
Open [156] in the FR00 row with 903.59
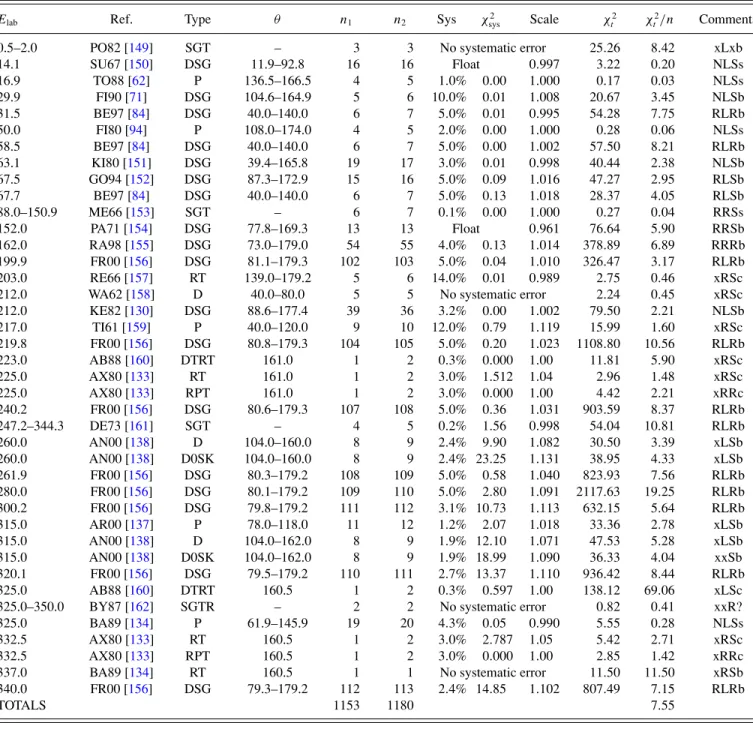click(138, 409)
